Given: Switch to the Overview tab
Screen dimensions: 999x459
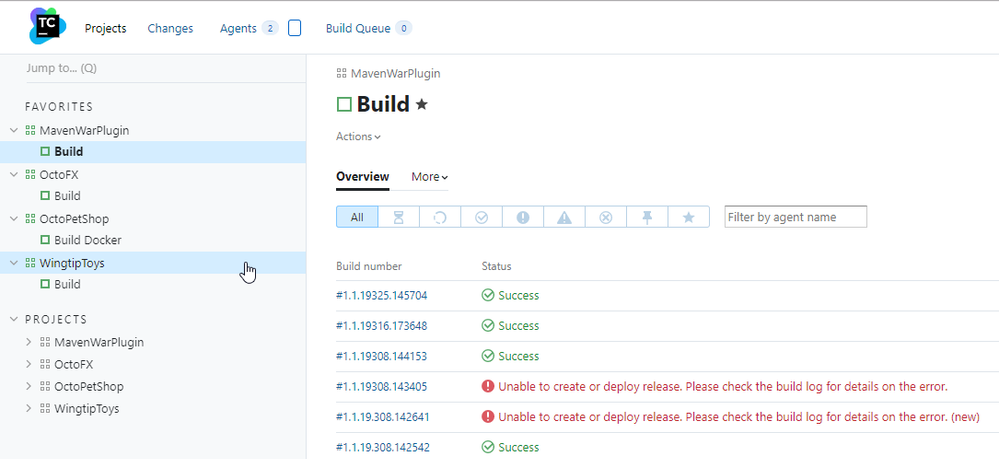Looking at the screenshot, I should pyautogui.click(x=363, y=177).
